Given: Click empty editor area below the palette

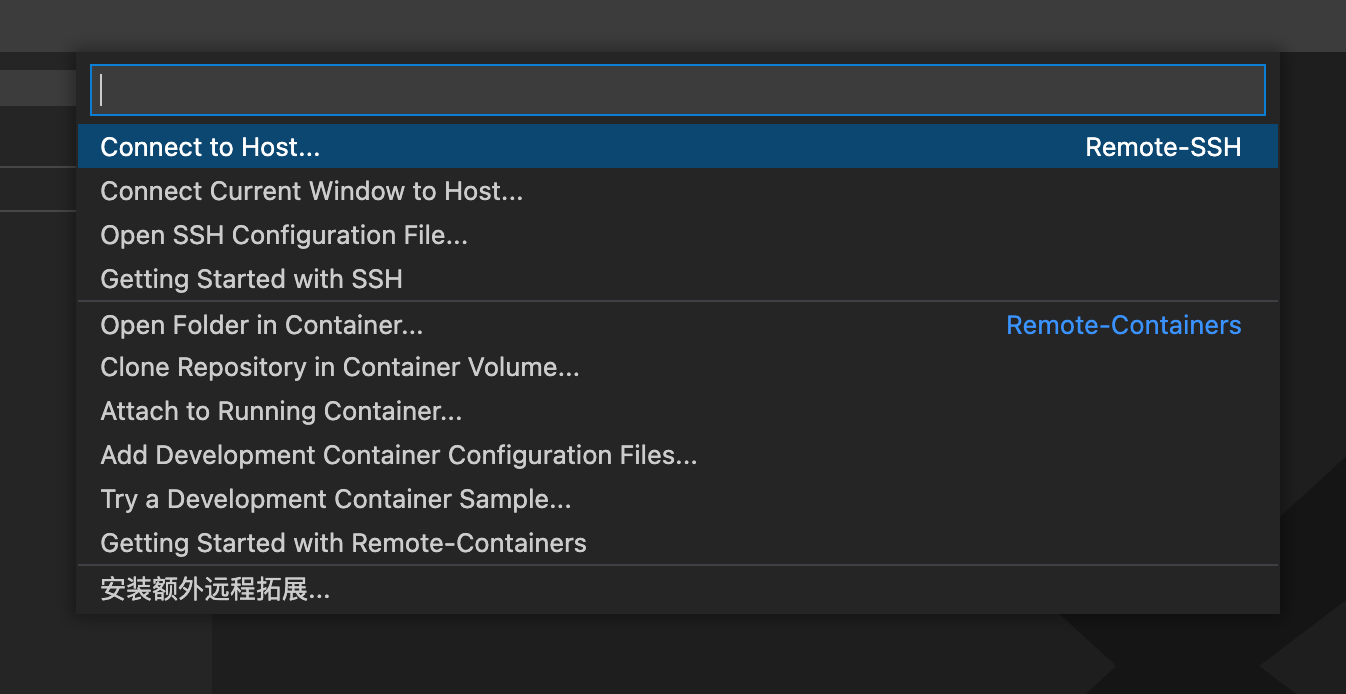Looking at the screenshot, I should tap(640, 655).
